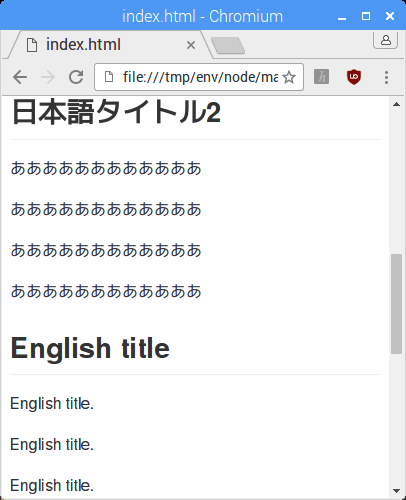The image size is (406, 500).
Task: Click the scrollbar down arrow
Action: 396,491
